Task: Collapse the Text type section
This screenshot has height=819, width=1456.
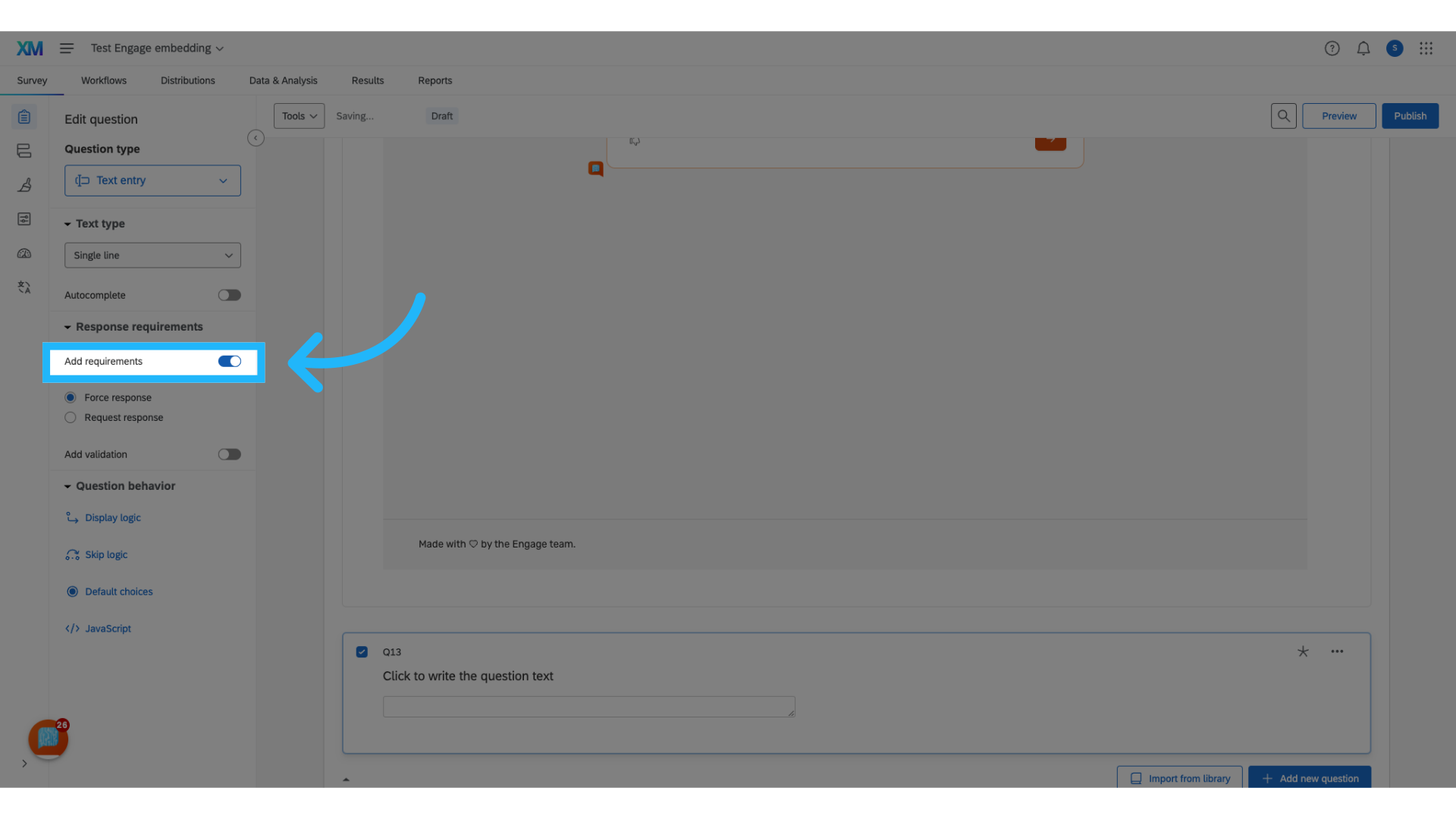Action: pyautogui.click(x=95, y=224)
